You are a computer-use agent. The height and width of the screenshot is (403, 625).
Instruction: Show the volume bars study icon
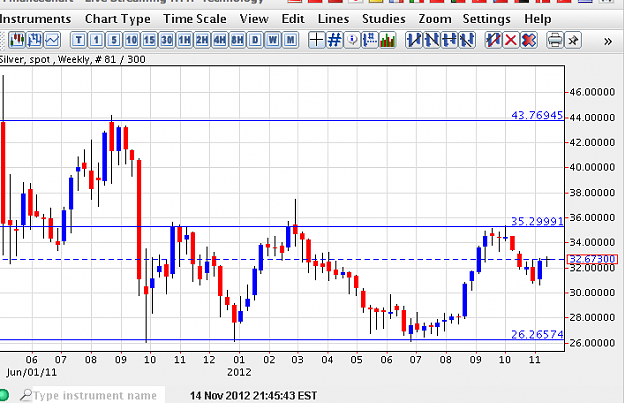pyautogui.click(x=387, y=40)
